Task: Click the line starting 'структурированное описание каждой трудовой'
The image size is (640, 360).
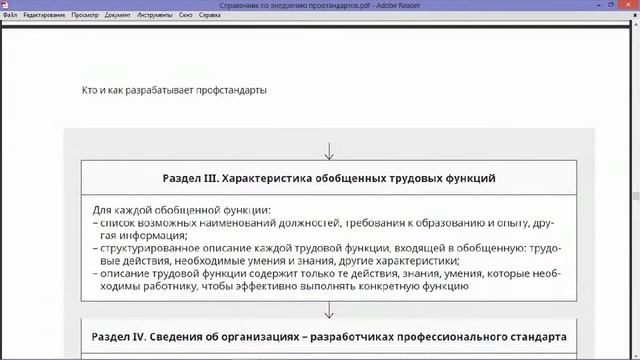Action: pos(327,248)
